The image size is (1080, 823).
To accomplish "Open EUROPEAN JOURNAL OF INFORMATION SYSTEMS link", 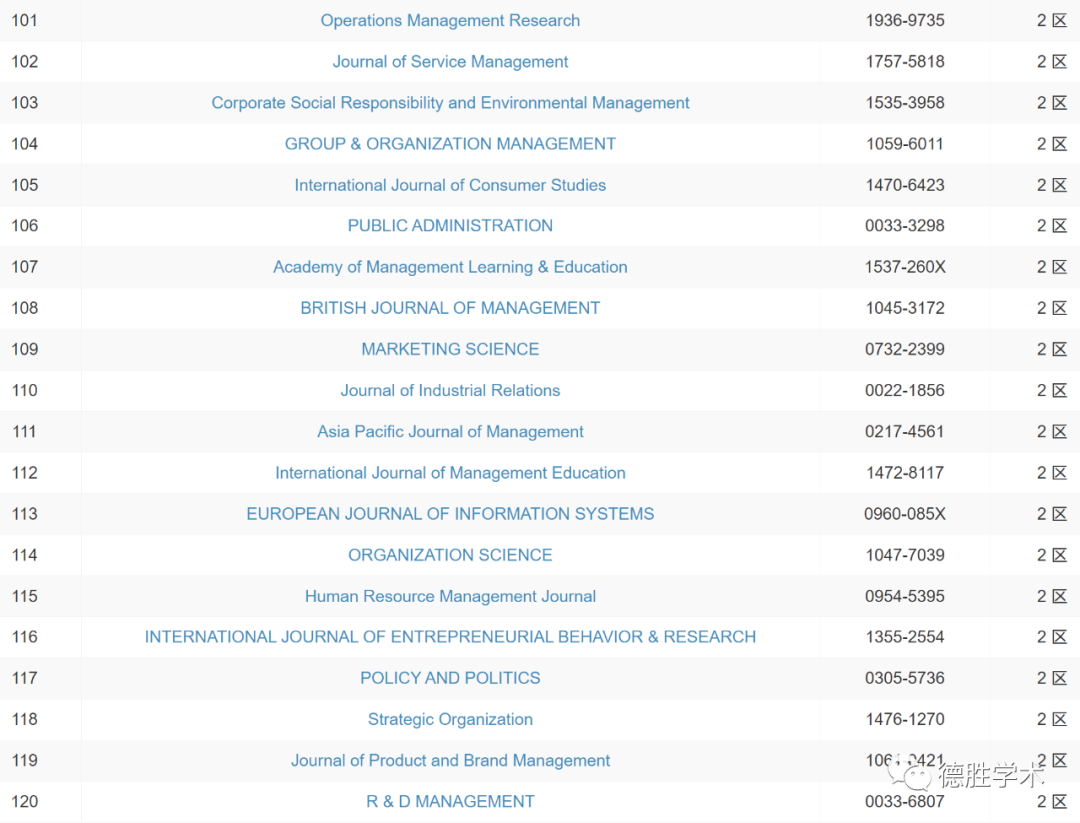I will (x=450, y=514).
